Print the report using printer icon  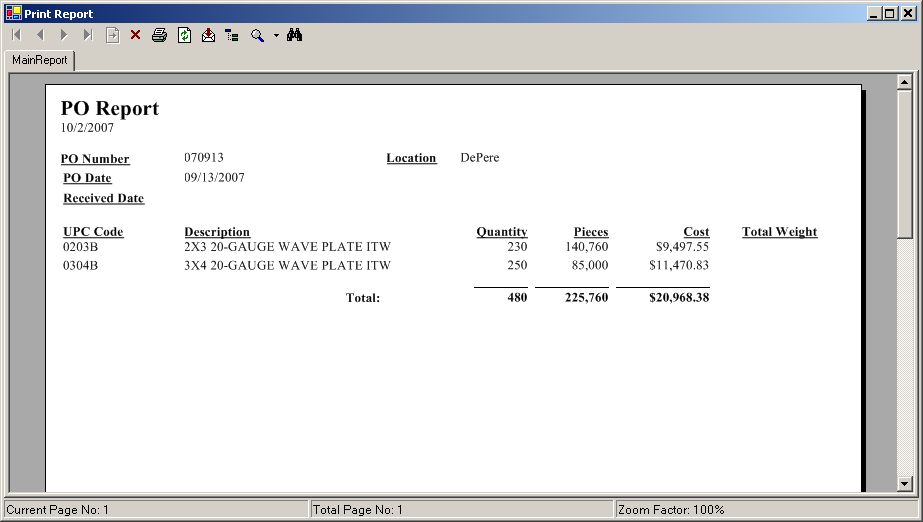pyautogui.click(x=159, y=35)
